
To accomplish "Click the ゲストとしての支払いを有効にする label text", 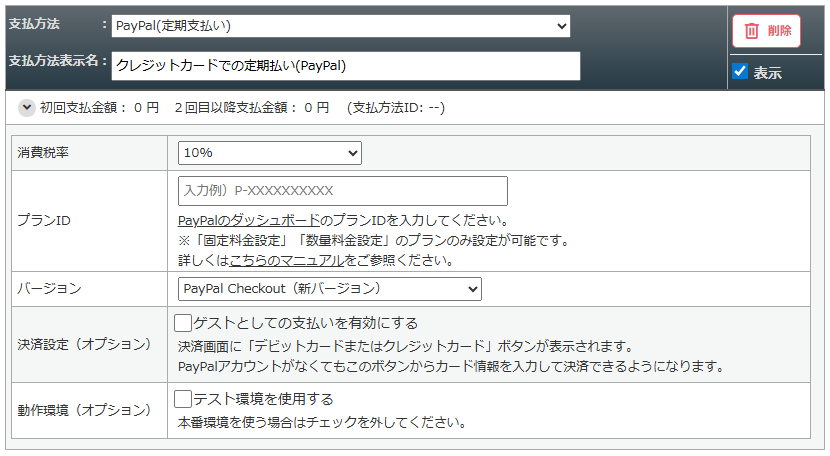I will pyautogui.click(x=305, y=323).
